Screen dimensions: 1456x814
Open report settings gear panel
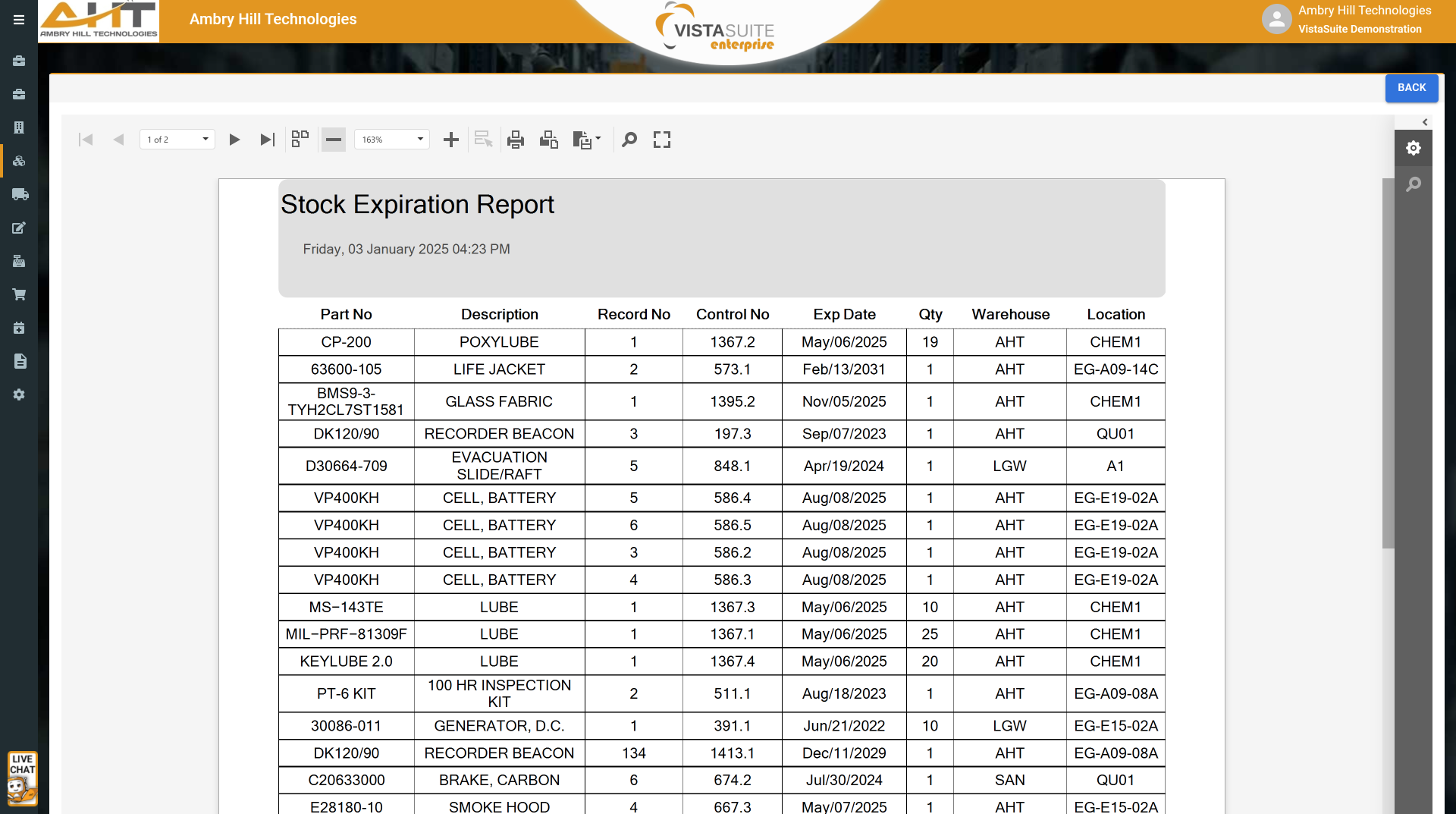tap(1414, 148)
